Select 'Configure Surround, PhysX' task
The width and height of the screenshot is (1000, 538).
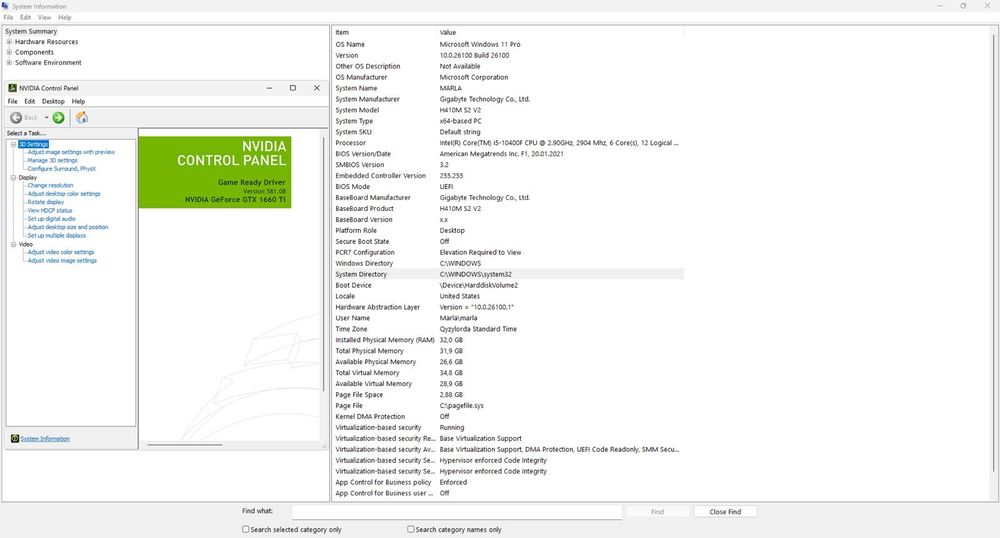[x=61, y=169]
